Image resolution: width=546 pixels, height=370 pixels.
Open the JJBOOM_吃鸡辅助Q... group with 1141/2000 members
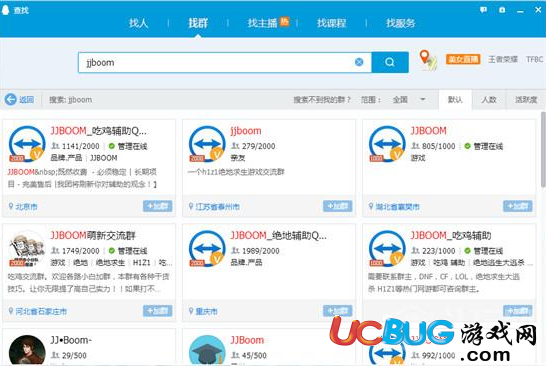pyautogui.click(x=99, y=131)
